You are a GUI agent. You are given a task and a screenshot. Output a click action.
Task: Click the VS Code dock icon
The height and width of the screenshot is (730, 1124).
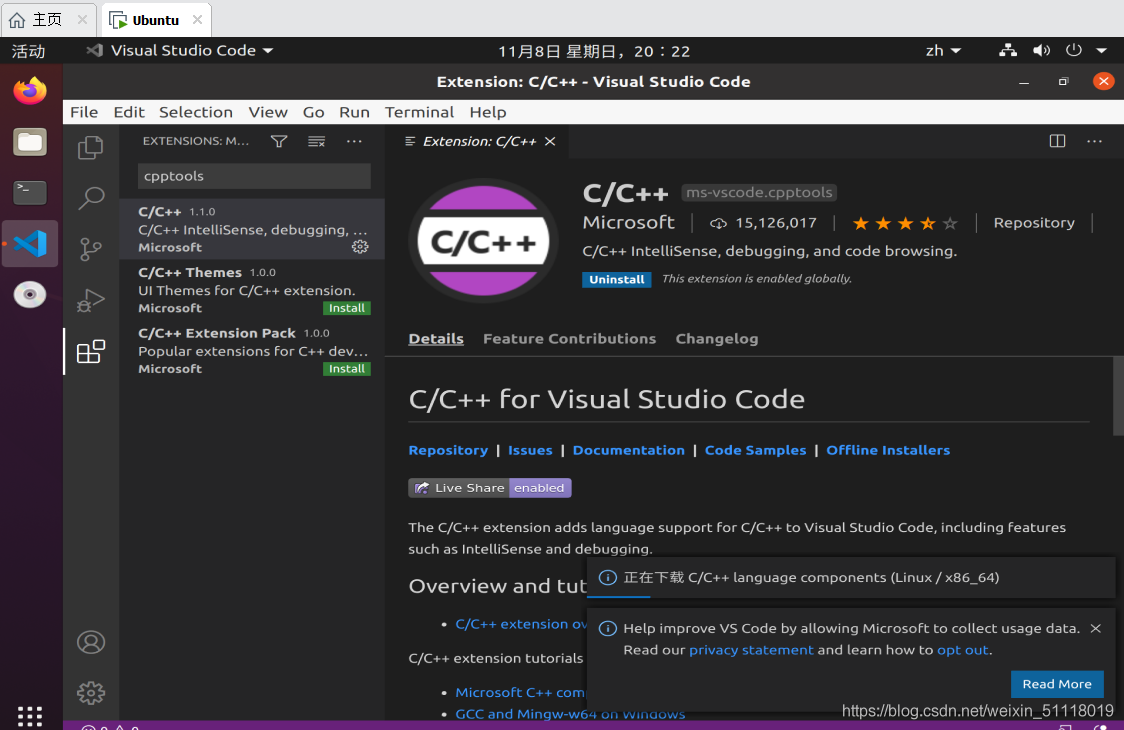coord(29,244)
